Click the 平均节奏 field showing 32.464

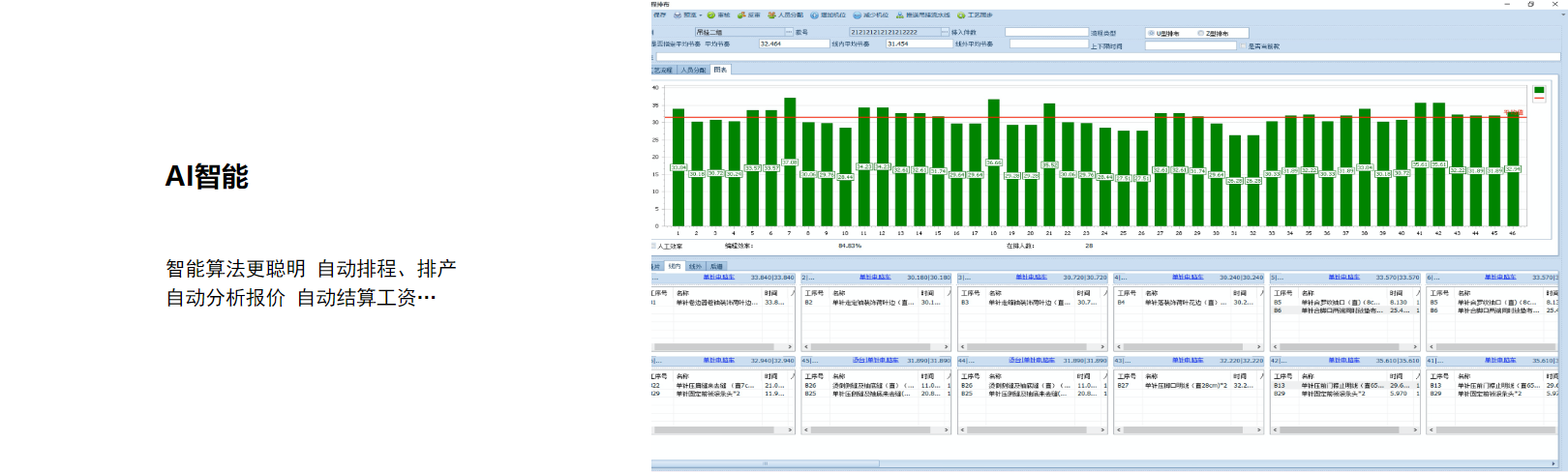(x=794, y=44)
